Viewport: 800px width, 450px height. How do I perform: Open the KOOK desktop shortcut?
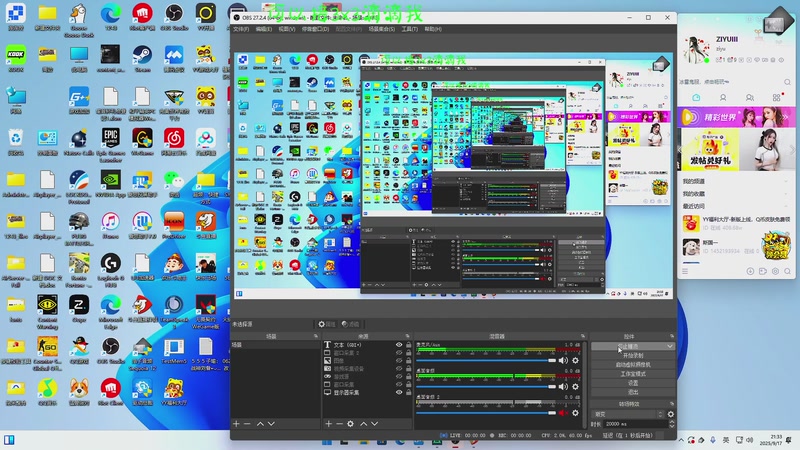pyautogui.click(x=16, y=58)
